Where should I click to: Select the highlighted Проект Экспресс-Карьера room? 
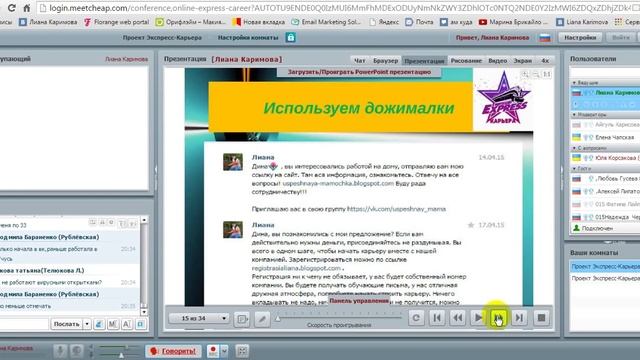(x=605, y=267)
